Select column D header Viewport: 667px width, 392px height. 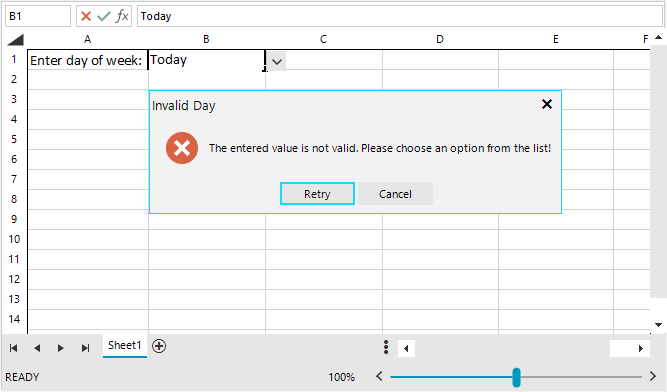coord(440,40)
